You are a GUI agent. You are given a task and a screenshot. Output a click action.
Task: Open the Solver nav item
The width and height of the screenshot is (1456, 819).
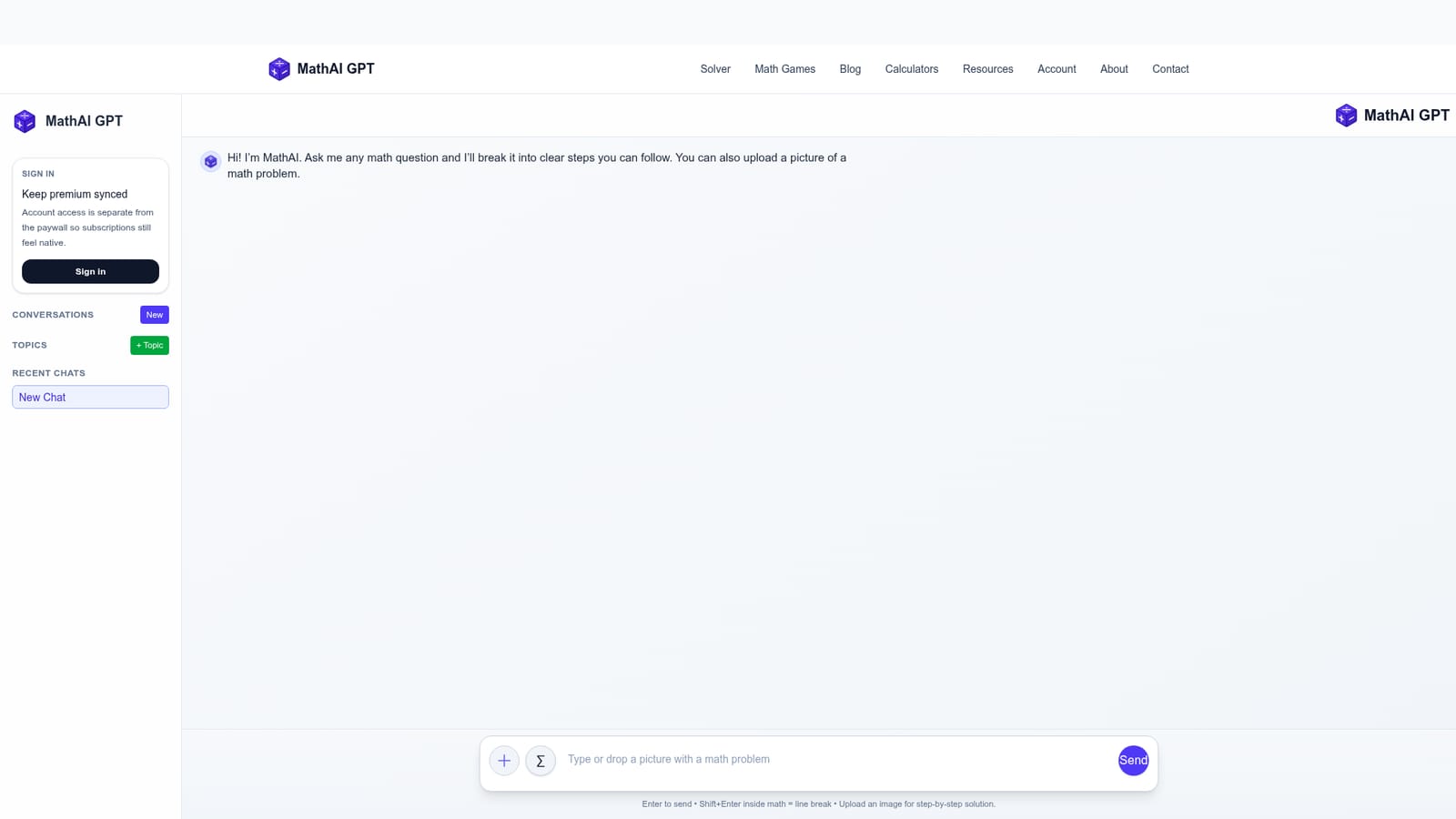click(715, 69)
